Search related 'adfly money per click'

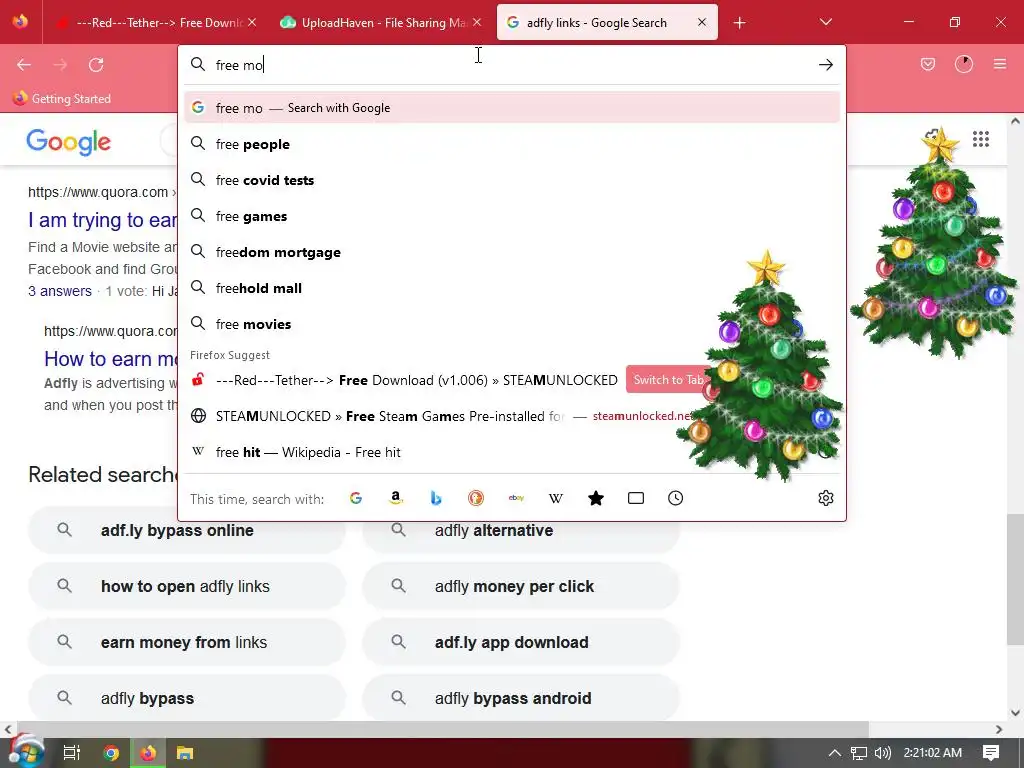point(520,586)
